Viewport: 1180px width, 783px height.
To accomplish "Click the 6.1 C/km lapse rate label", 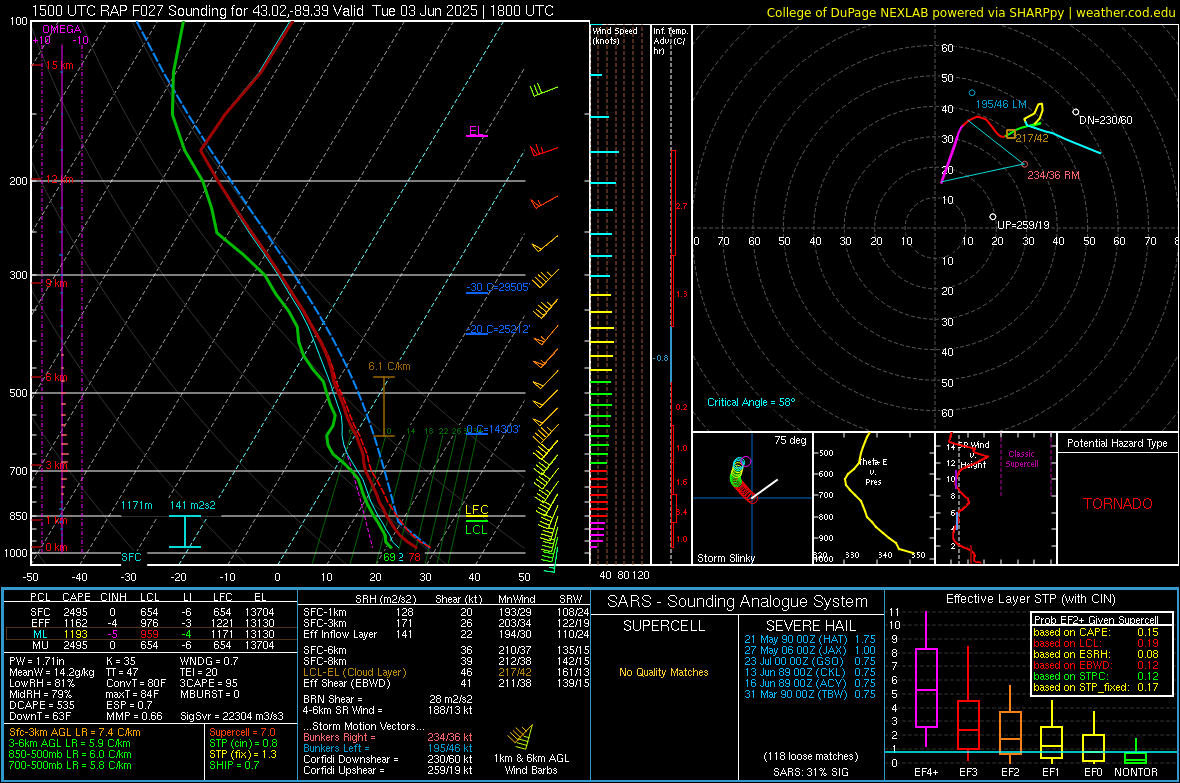I will pyautogui.click(x=389, y=366).
